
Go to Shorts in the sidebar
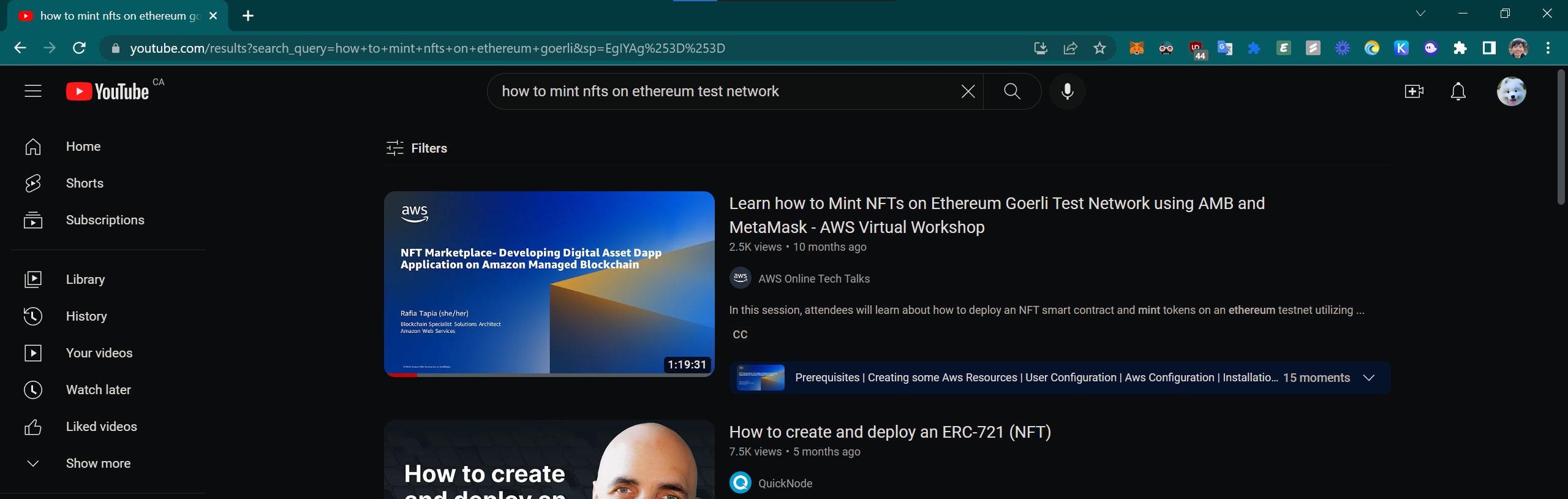pyautogui.click(x=85, y=183)
